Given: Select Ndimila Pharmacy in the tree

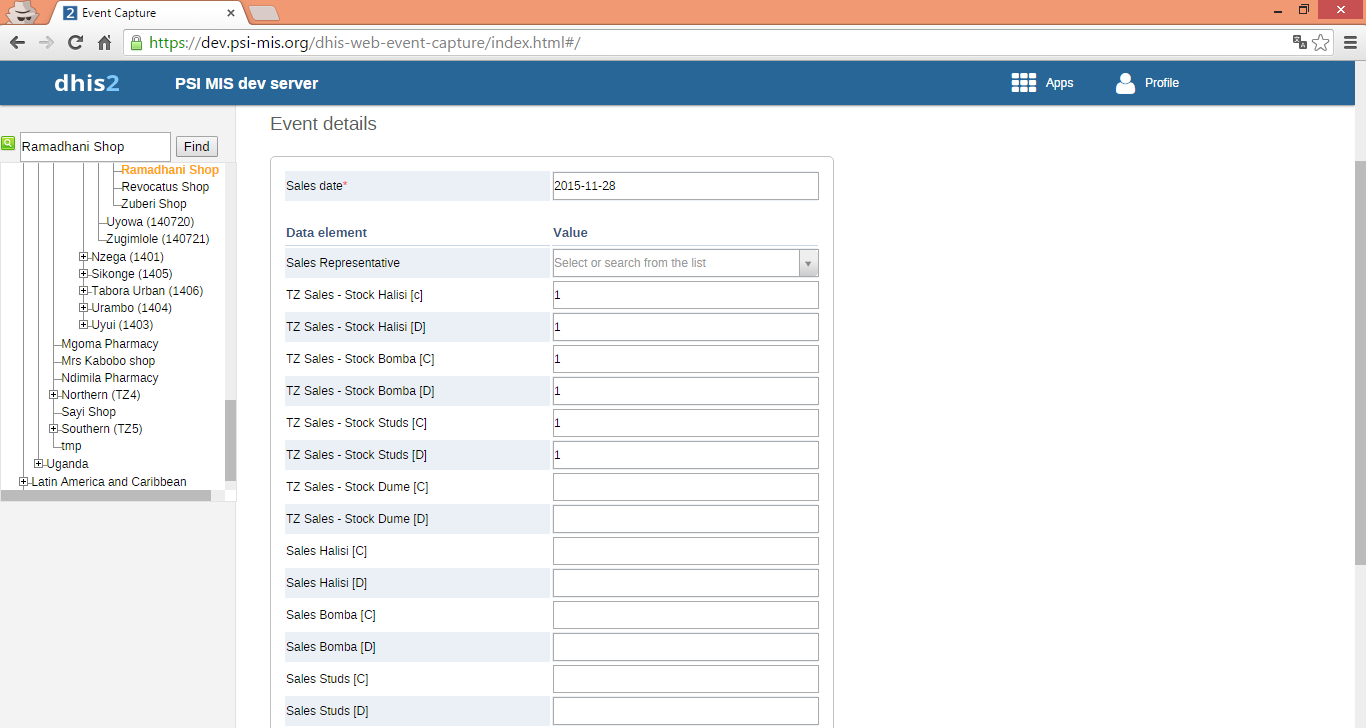Looking at the screenshot, I should click(110, 378).
